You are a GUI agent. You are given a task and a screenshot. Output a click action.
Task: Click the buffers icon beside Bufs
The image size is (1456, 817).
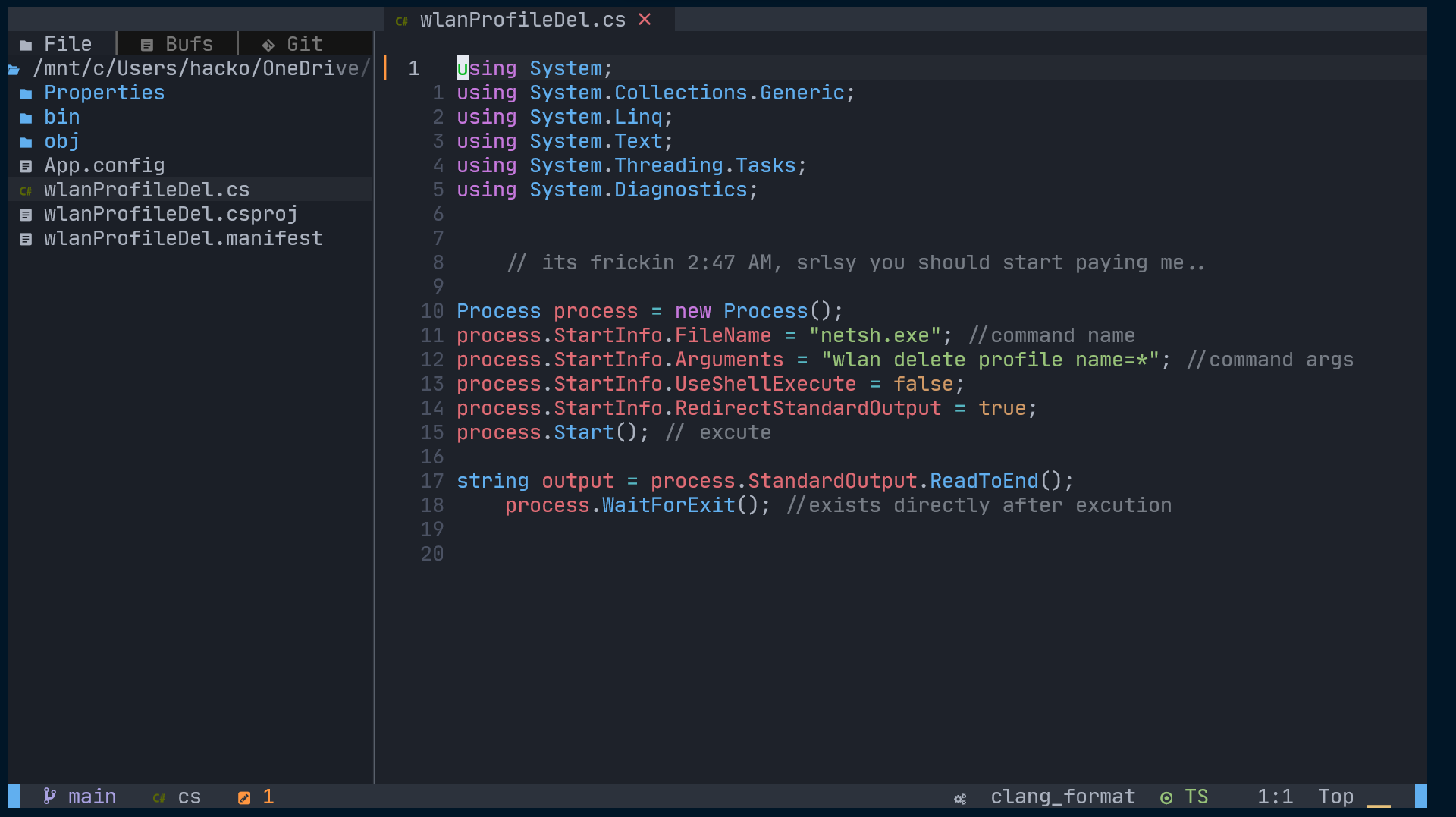coord(147,45)
